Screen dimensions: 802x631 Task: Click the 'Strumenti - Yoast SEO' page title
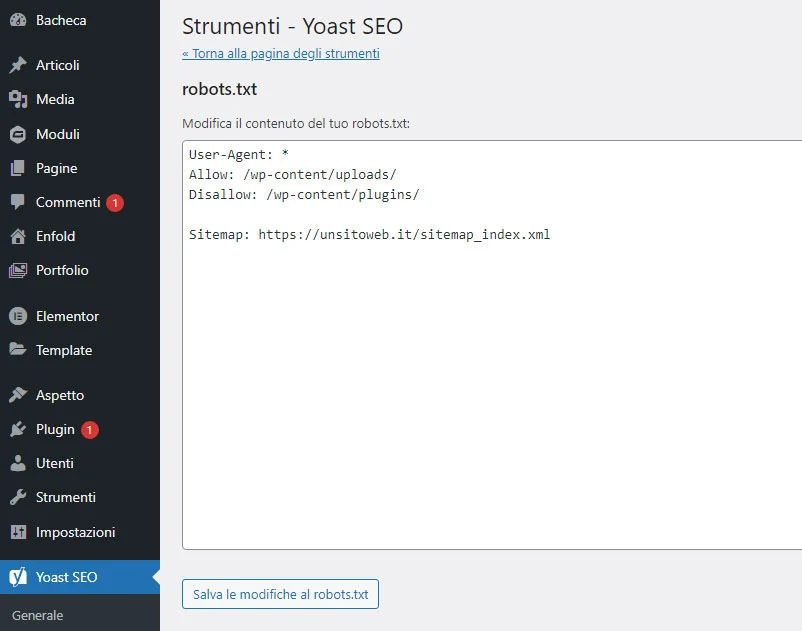coord(293,26)
